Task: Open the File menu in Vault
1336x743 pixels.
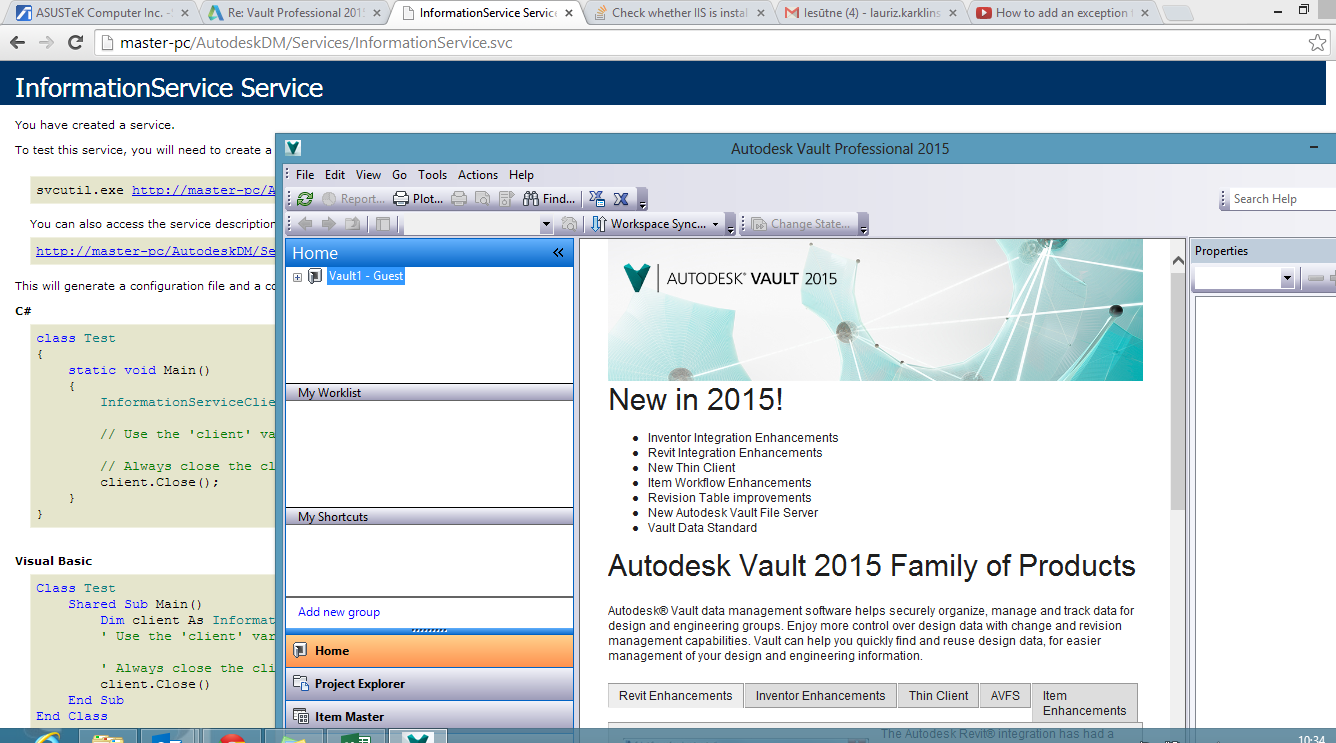Action: tap(305, 174)
